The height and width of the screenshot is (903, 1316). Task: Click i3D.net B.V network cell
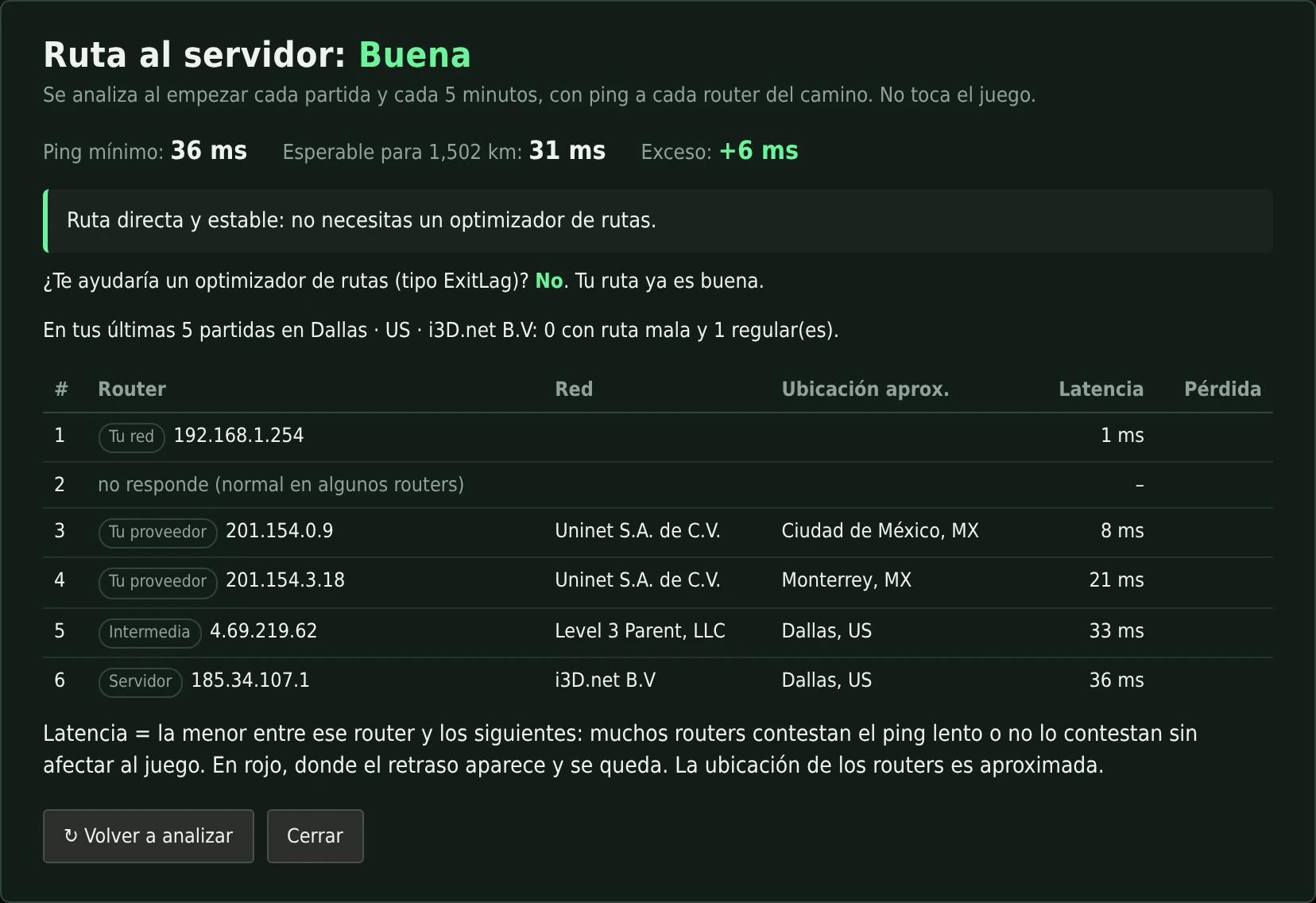tap(605, 680)
